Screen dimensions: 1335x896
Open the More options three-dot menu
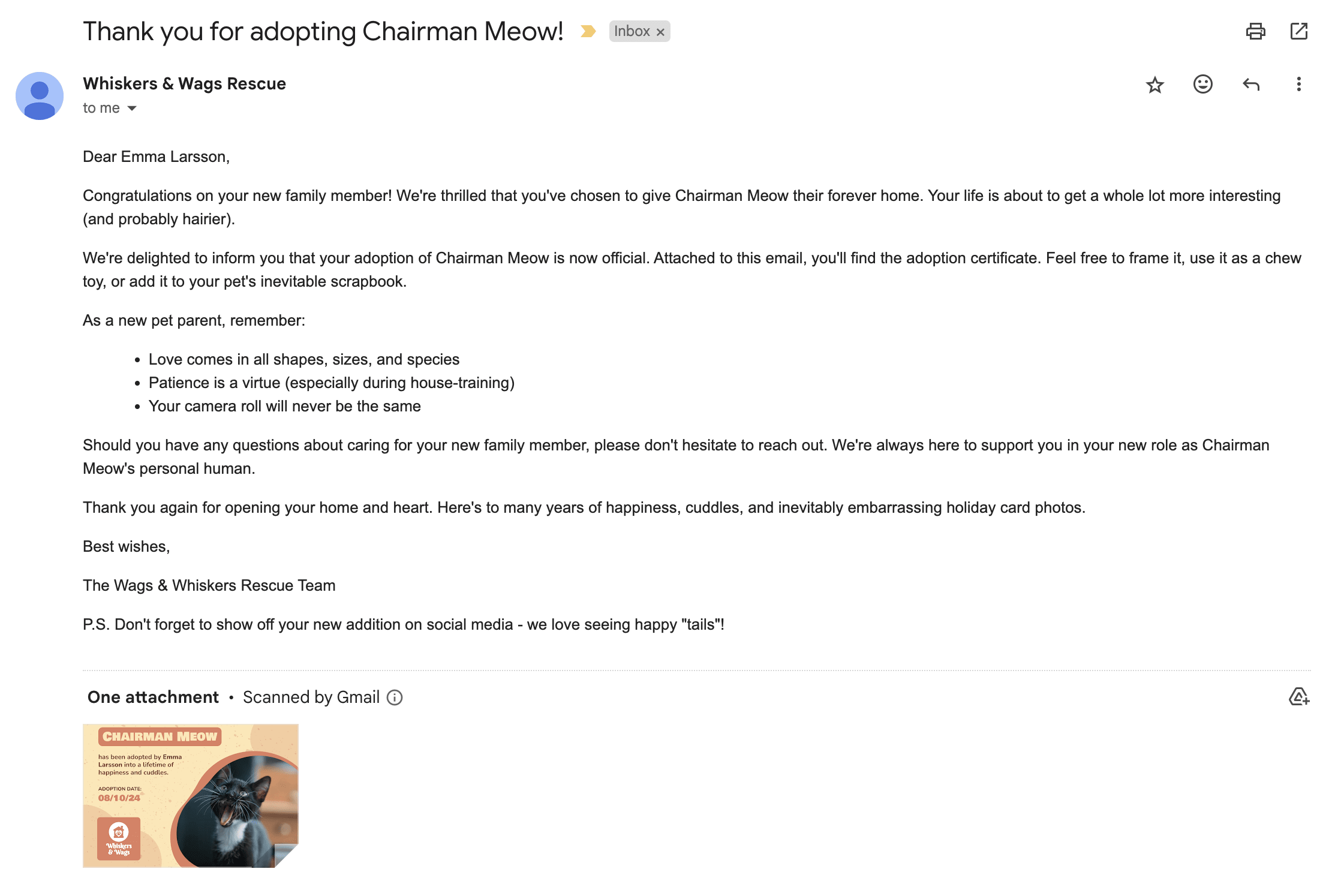[x=1298, y=85]
